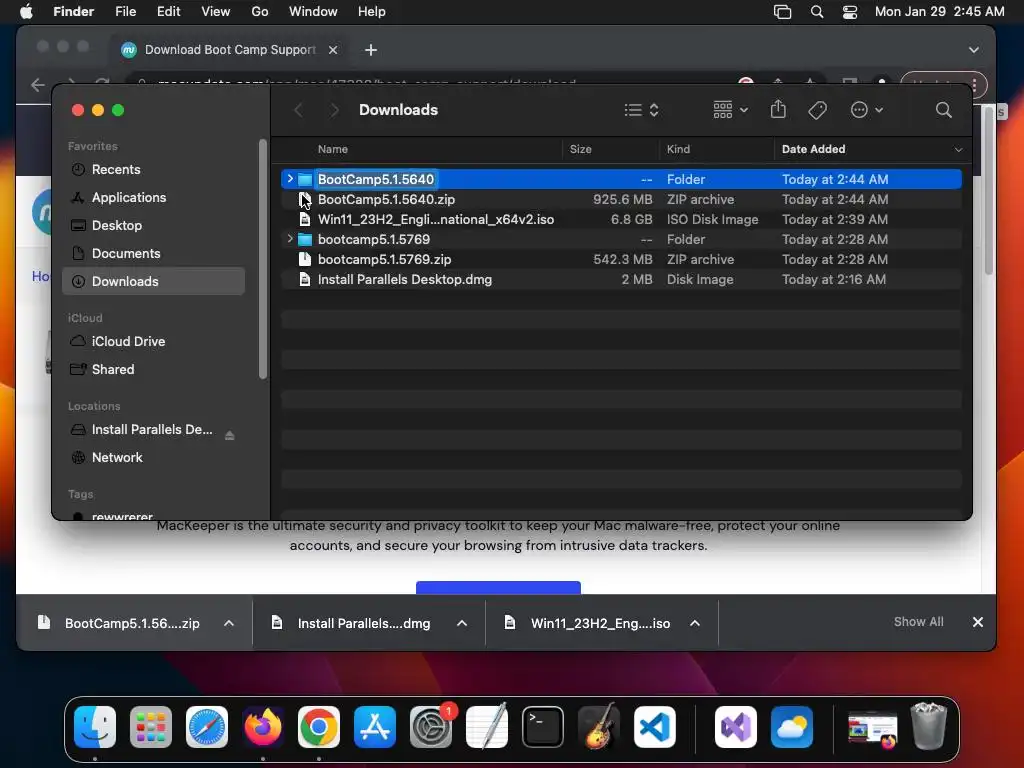Open the Finder action ellipsis menu
1024x768 pixels.
tap(867, 110)
